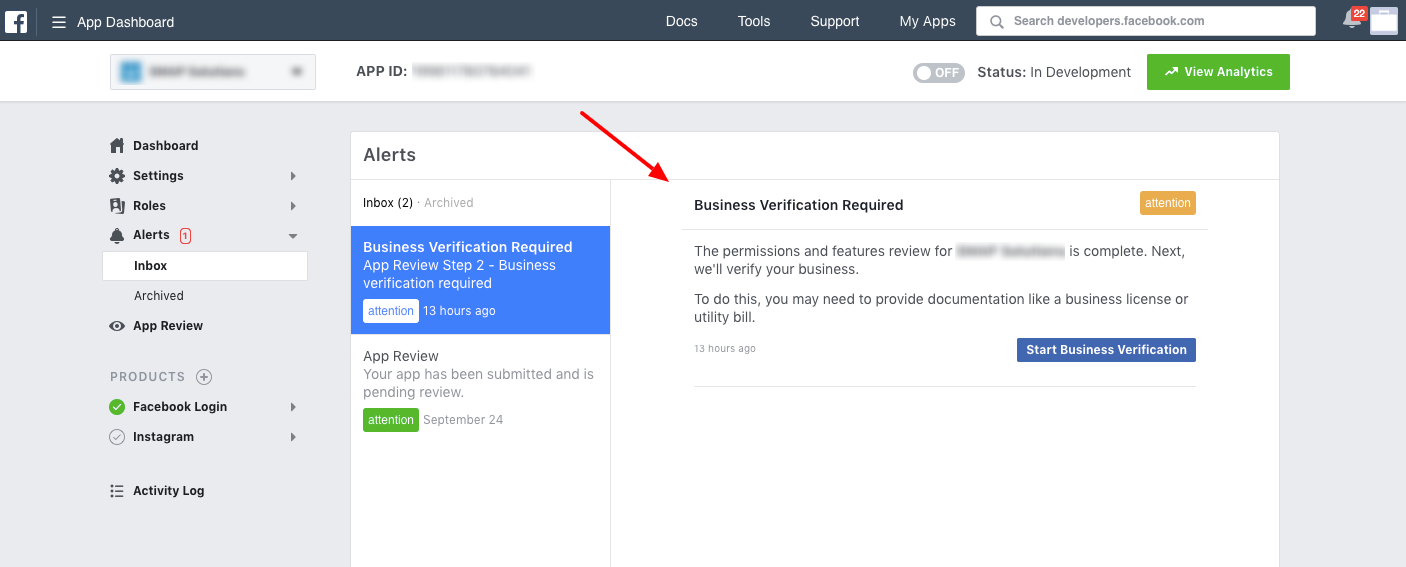Add a product with plus icon
The image size is (1406, 567).
coord(204,377)
